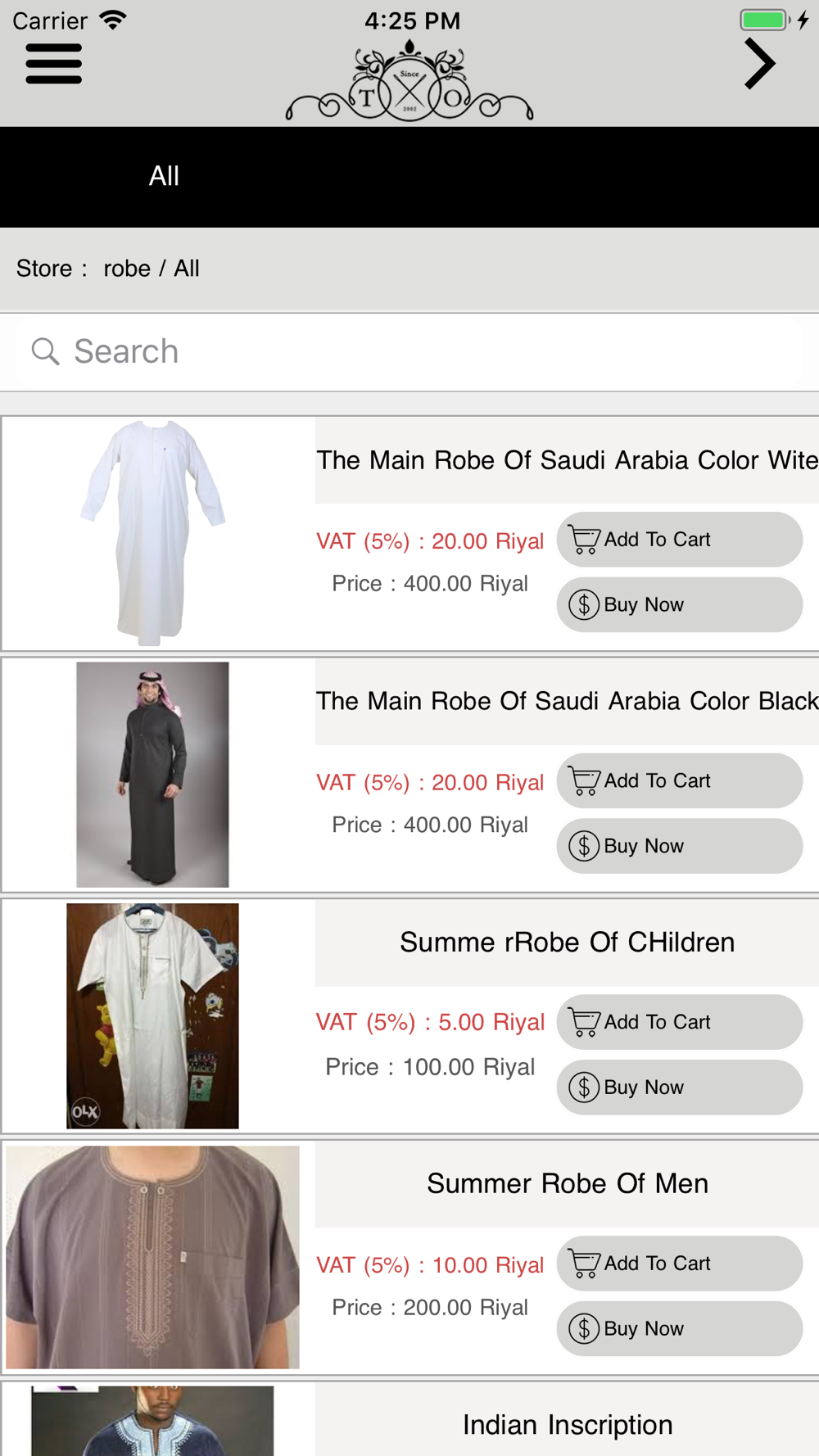The width and height of the screenshot is (819, 1456).
Task: Open the white robe product image
Action: click(153, 533)
